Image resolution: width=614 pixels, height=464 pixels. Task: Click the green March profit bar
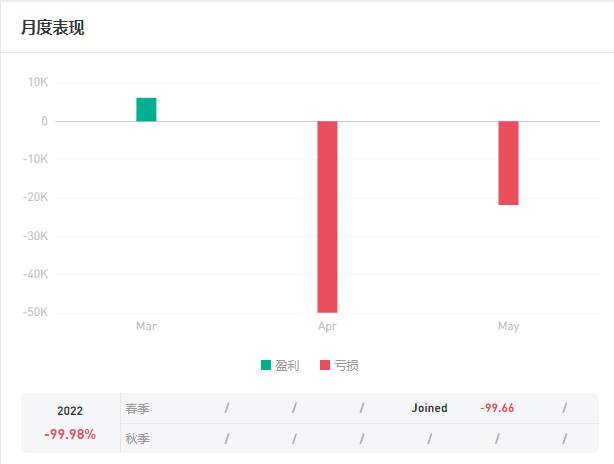pyautogui.click(x=146, y=110)
